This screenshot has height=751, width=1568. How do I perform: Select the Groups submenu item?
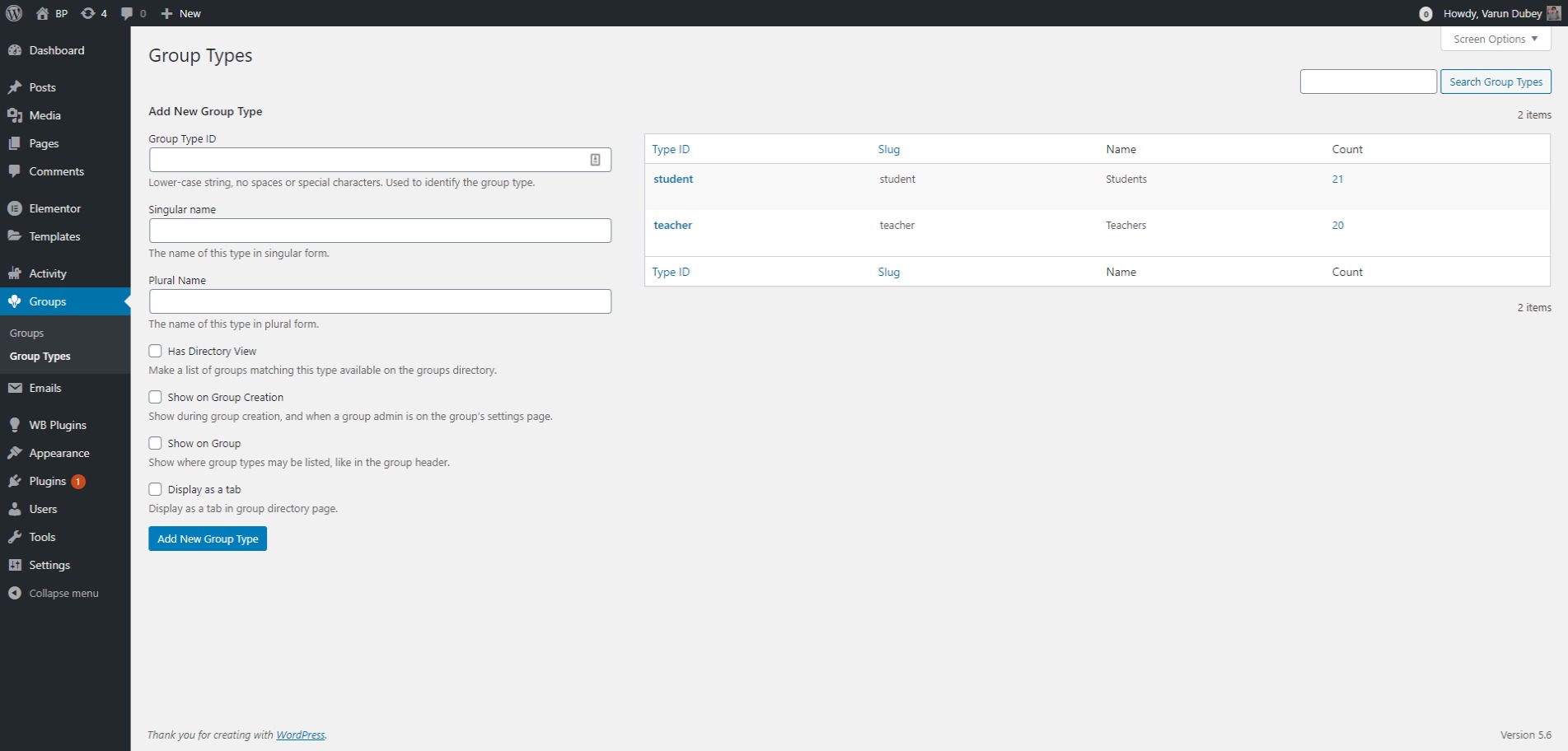(x=26, y=333)
